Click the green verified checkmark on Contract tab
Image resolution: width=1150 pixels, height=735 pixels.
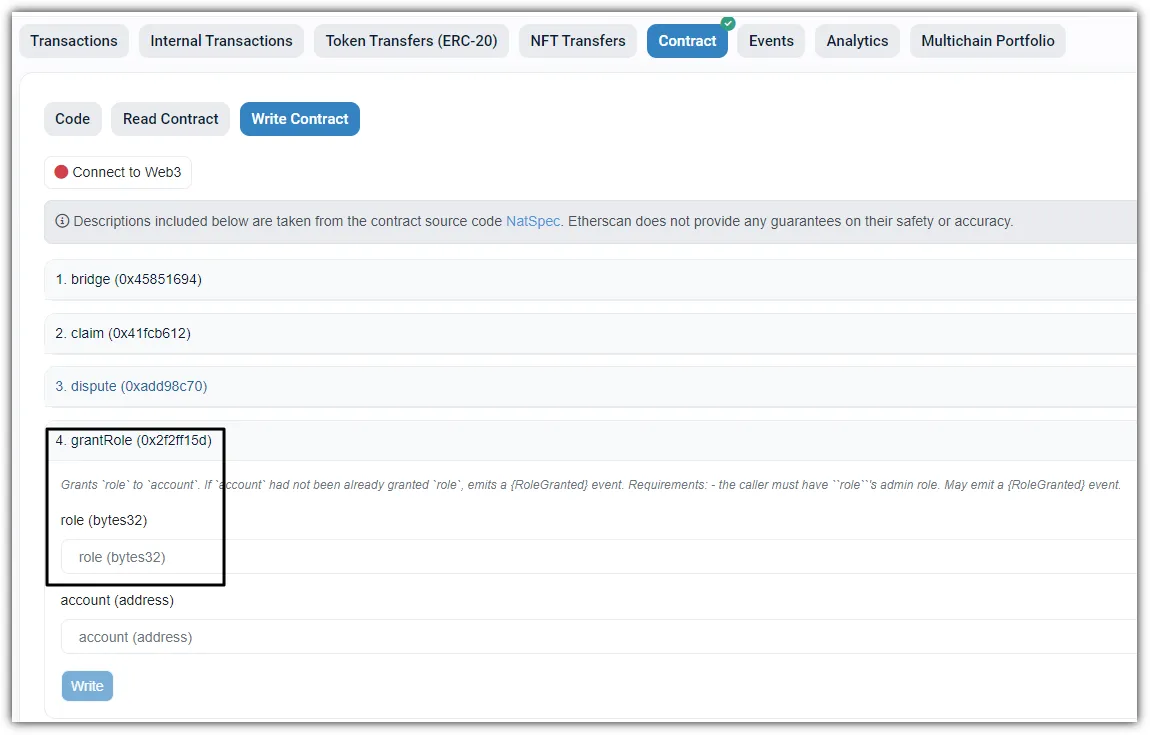click(x=728, y=23)
